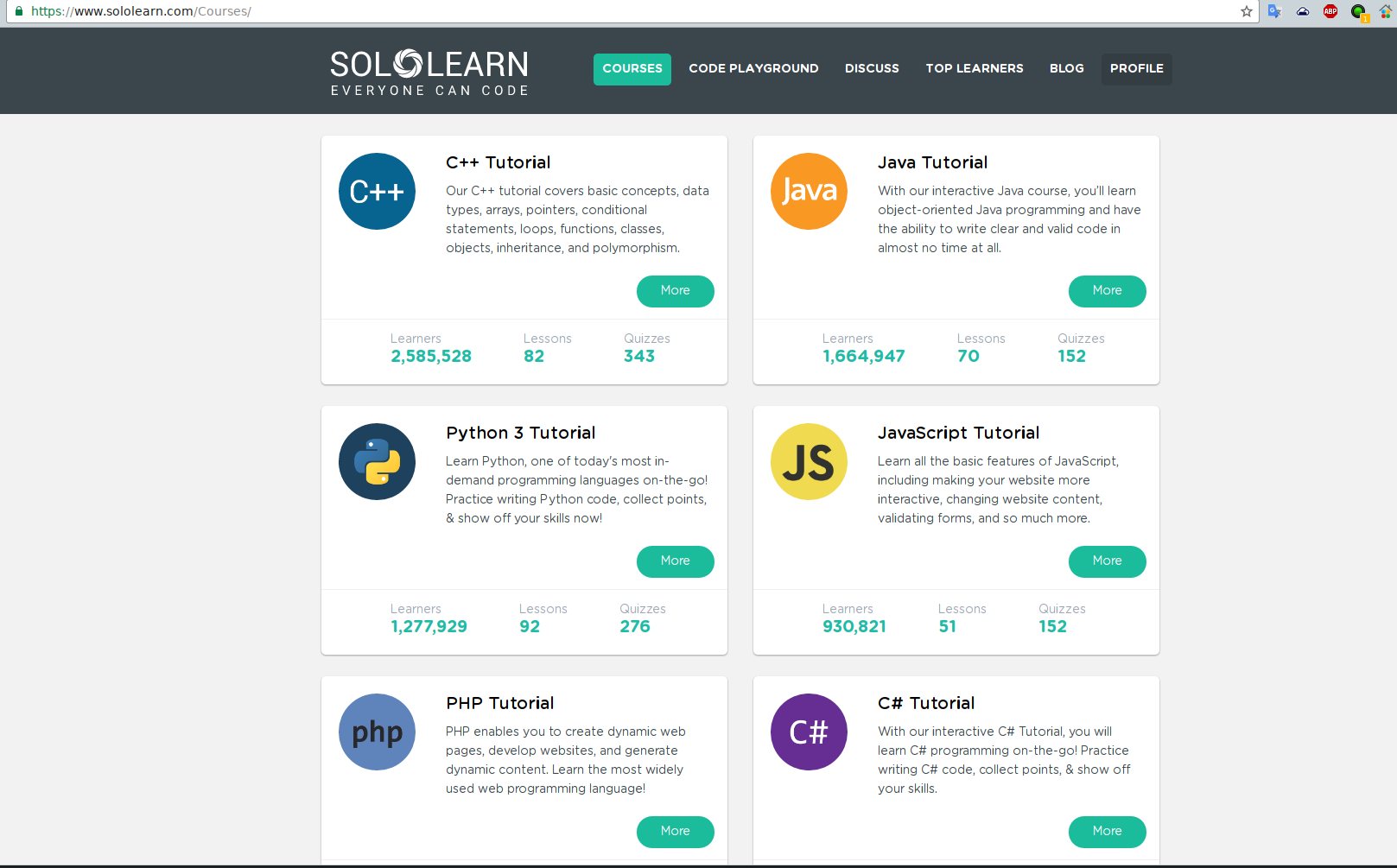
Task: Click the C++ course logo icon
Action: coord(377,192)
